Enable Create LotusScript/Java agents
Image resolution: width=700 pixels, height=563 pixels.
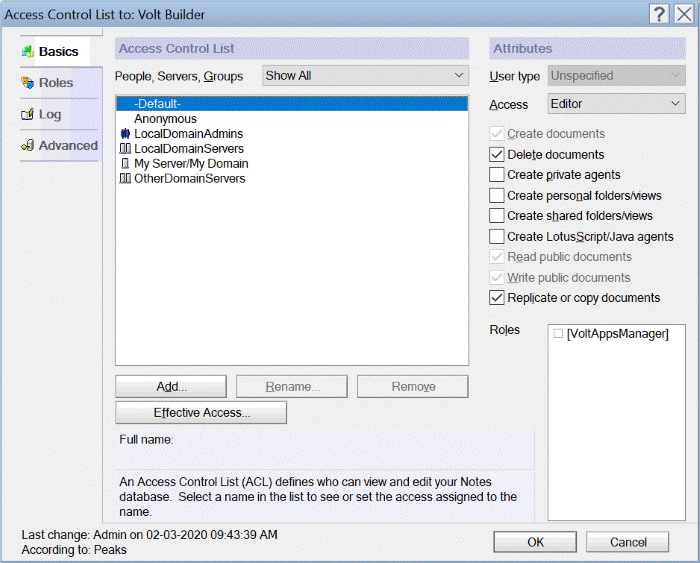[496, 237]
